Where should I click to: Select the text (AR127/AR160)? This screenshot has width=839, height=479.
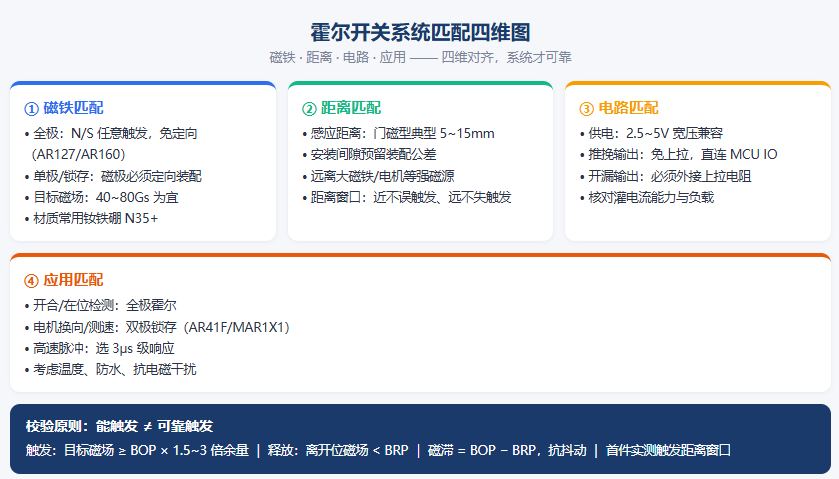click(x=79, y=155)
